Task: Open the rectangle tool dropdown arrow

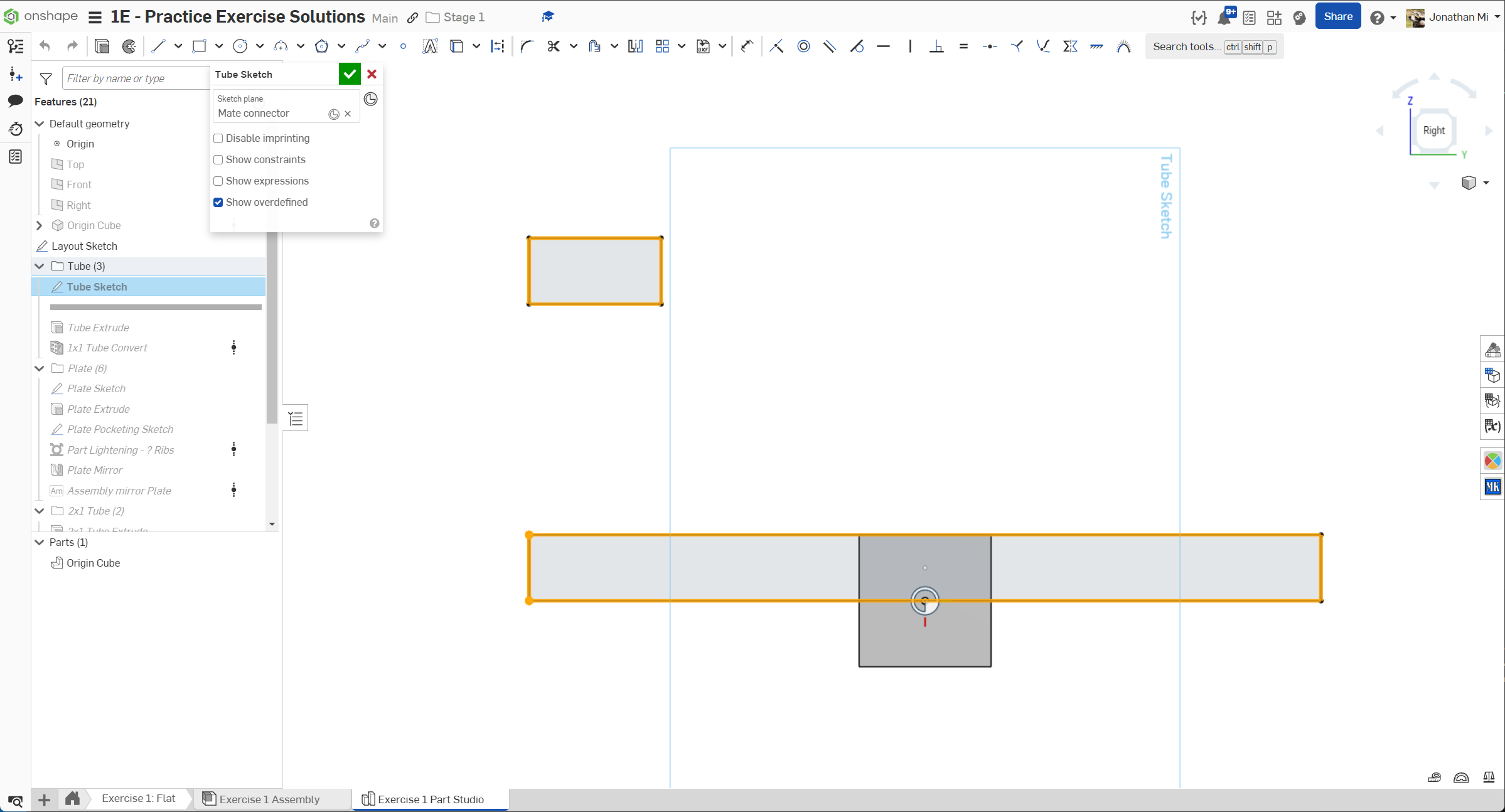Action: tap(219, 46)
